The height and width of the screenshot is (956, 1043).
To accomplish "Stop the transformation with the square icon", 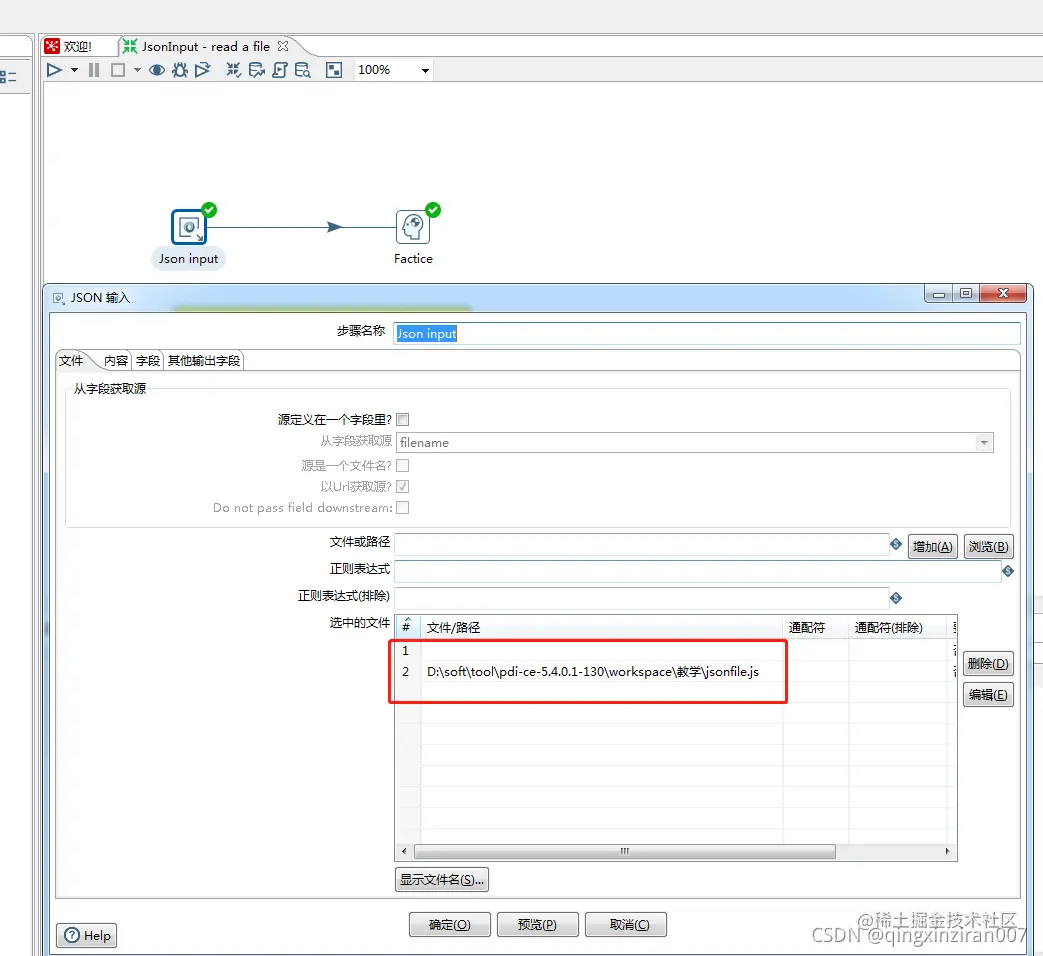I will pos(118,70).
